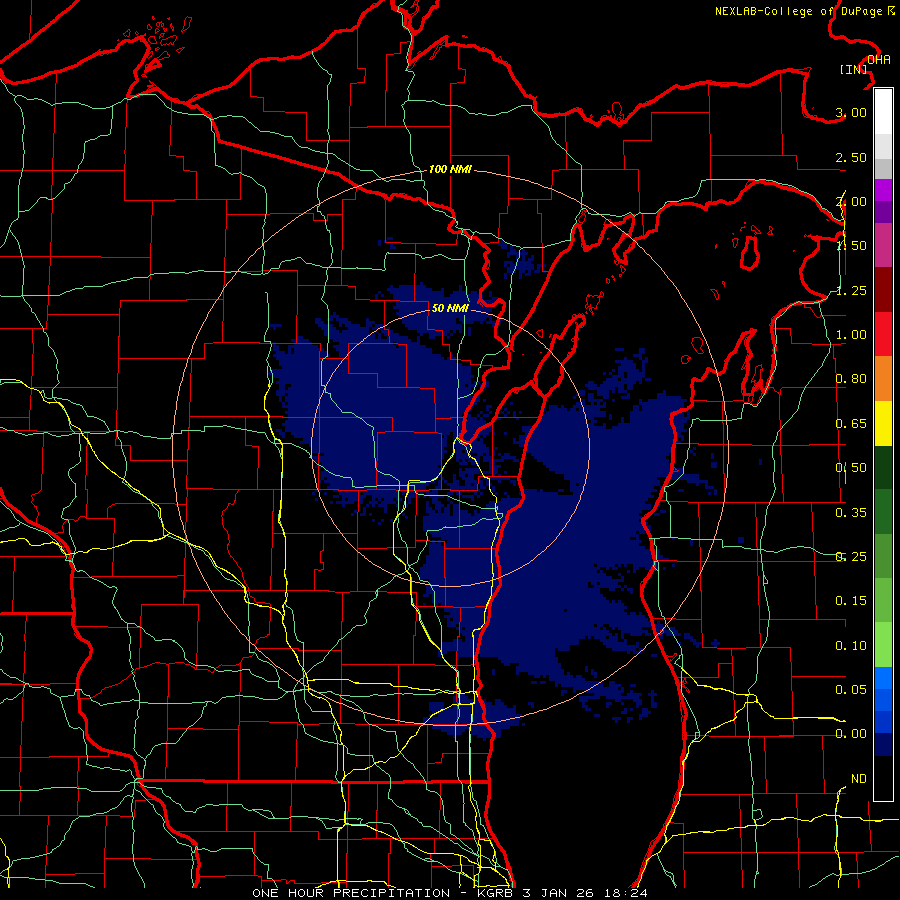Click the NEXLAB-College of DuPage credit text

[804, 11]
